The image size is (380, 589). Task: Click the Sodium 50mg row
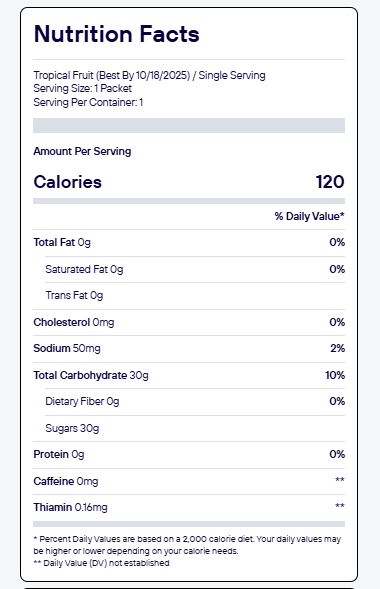click(x=189, y=349)
